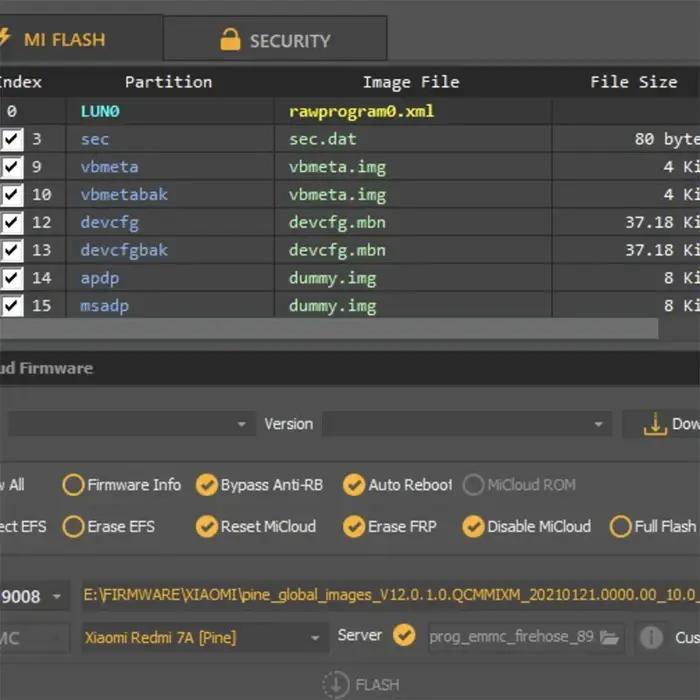
Task: Uncheck the sec partition row checkbox
Action: pos(11,139)
